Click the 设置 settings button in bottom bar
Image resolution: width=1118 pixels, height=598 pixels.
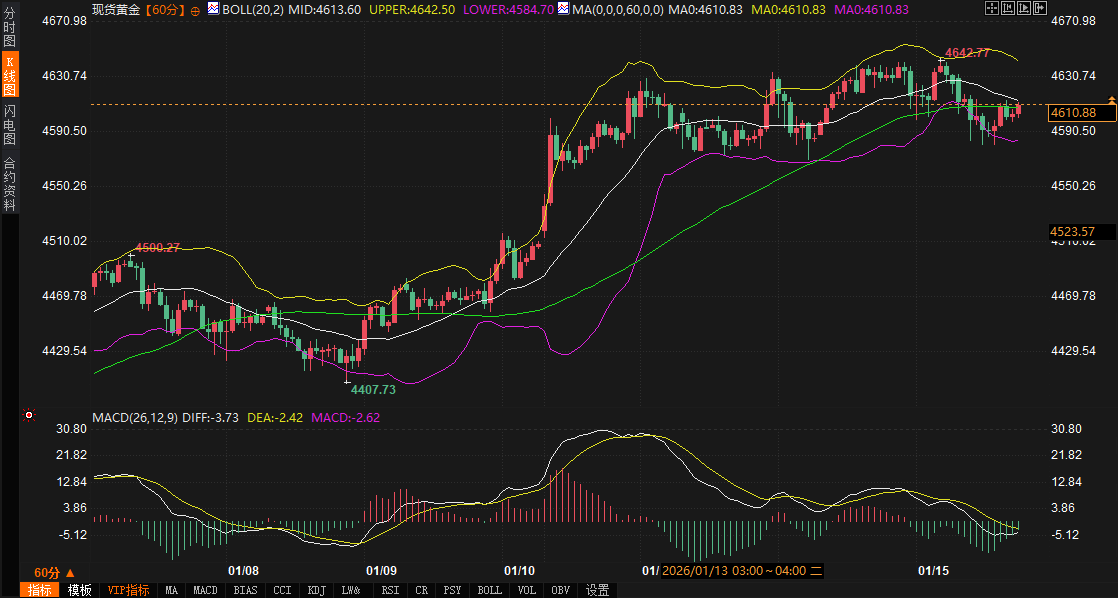(x=597, y=590)
